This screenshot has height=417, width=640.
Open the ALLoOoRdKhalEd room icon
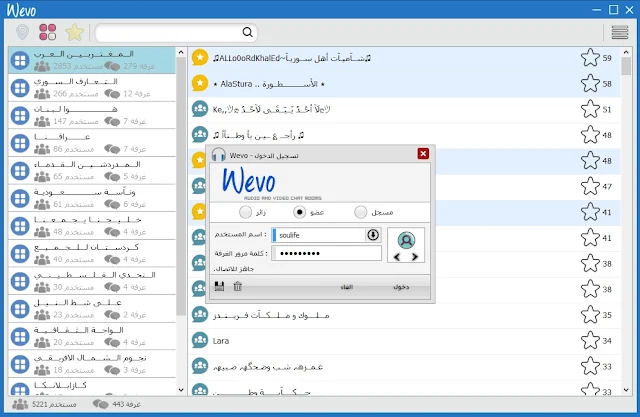click(x=200, y=58)
